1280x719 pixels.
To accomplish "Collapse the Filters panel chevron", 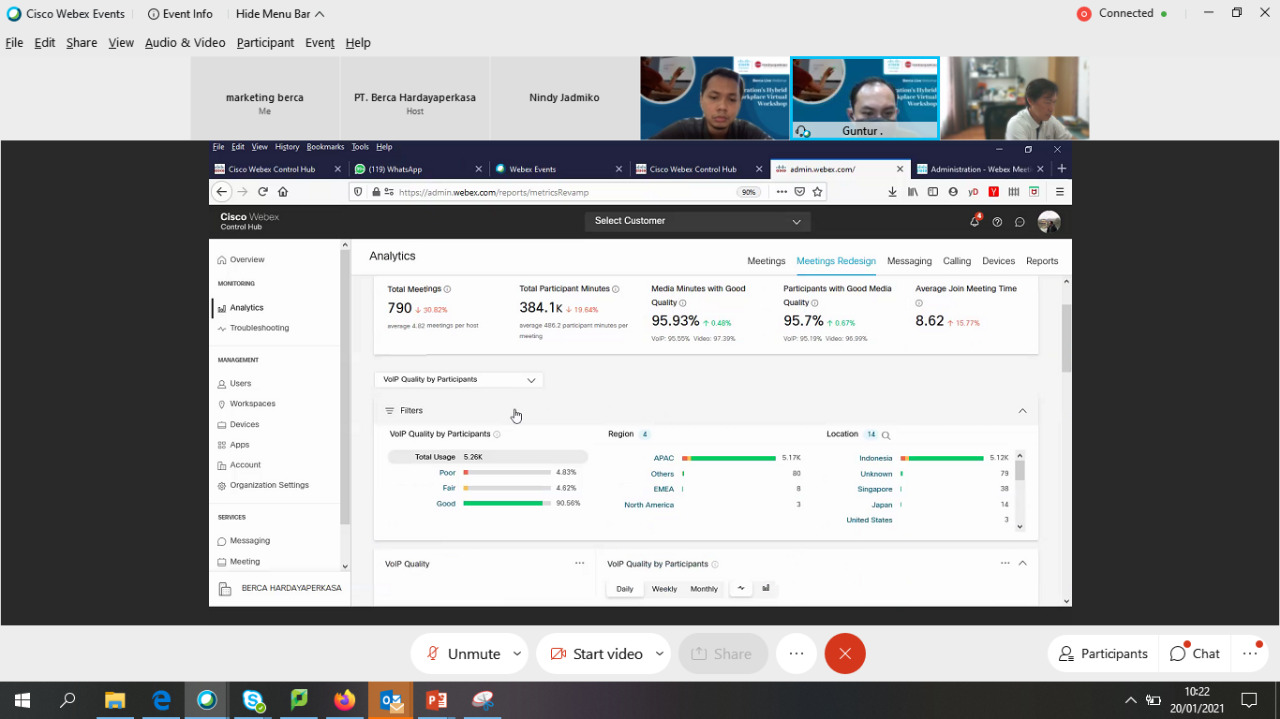I will (1022, 411).
